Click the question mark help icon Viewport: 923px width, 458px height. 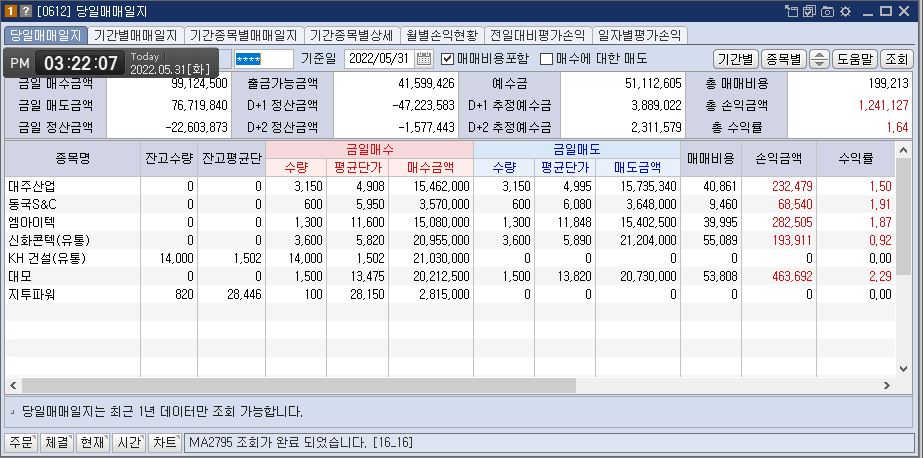25,11
